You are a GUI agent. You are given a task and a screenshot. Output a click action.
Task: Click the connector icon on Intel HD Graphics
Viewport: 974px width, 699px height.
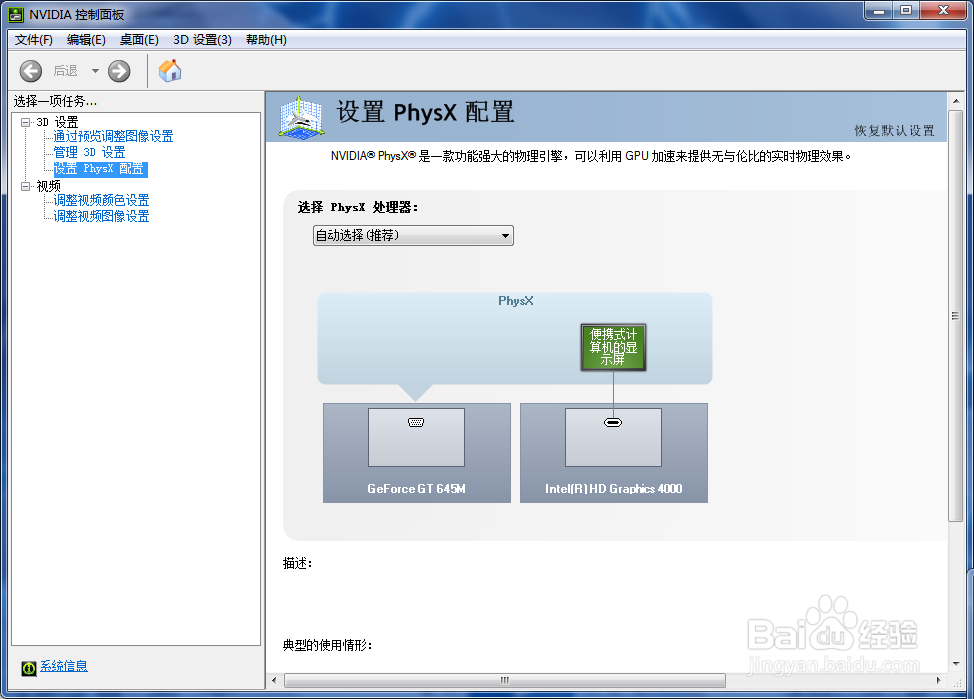coord(613,423)
